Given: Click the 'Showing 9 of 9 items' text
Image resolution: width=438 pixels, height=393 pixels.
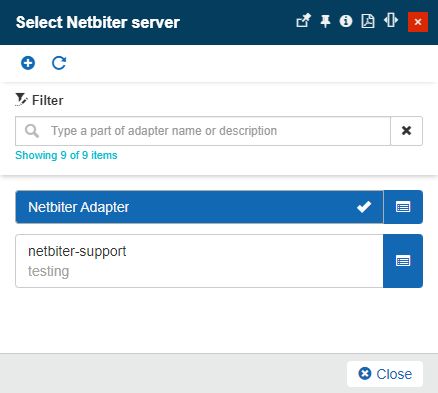Looking at the screenshot, I should tap(66, 155).
